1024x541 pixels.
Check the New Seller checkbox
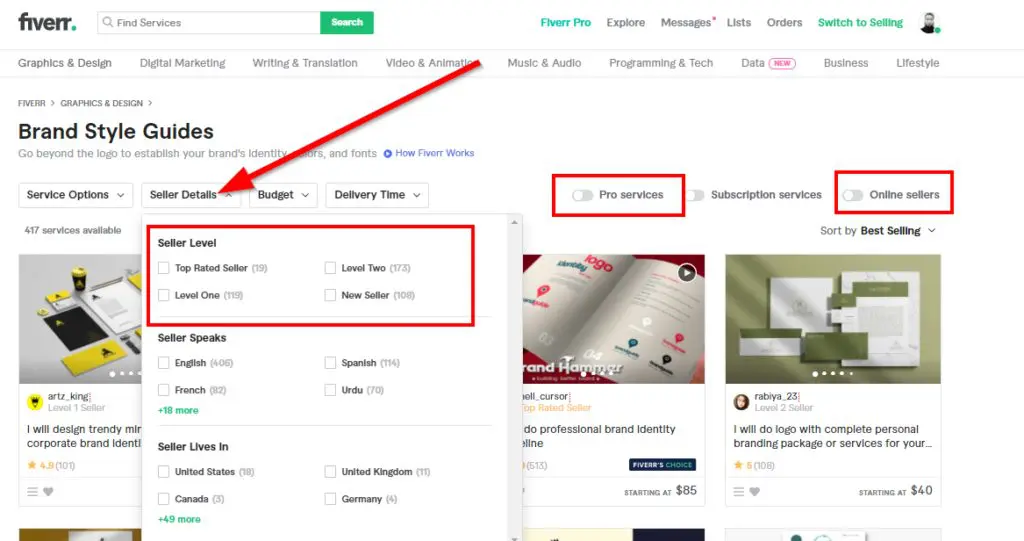click(x=330, y=295)
